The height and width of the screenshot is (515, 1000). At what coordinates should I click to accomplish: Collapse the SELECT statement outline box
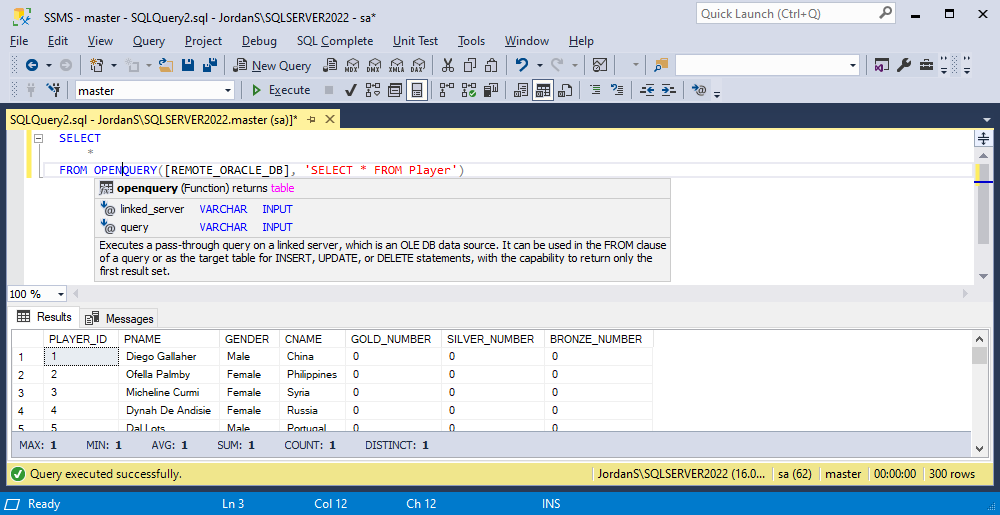(38, 138)
